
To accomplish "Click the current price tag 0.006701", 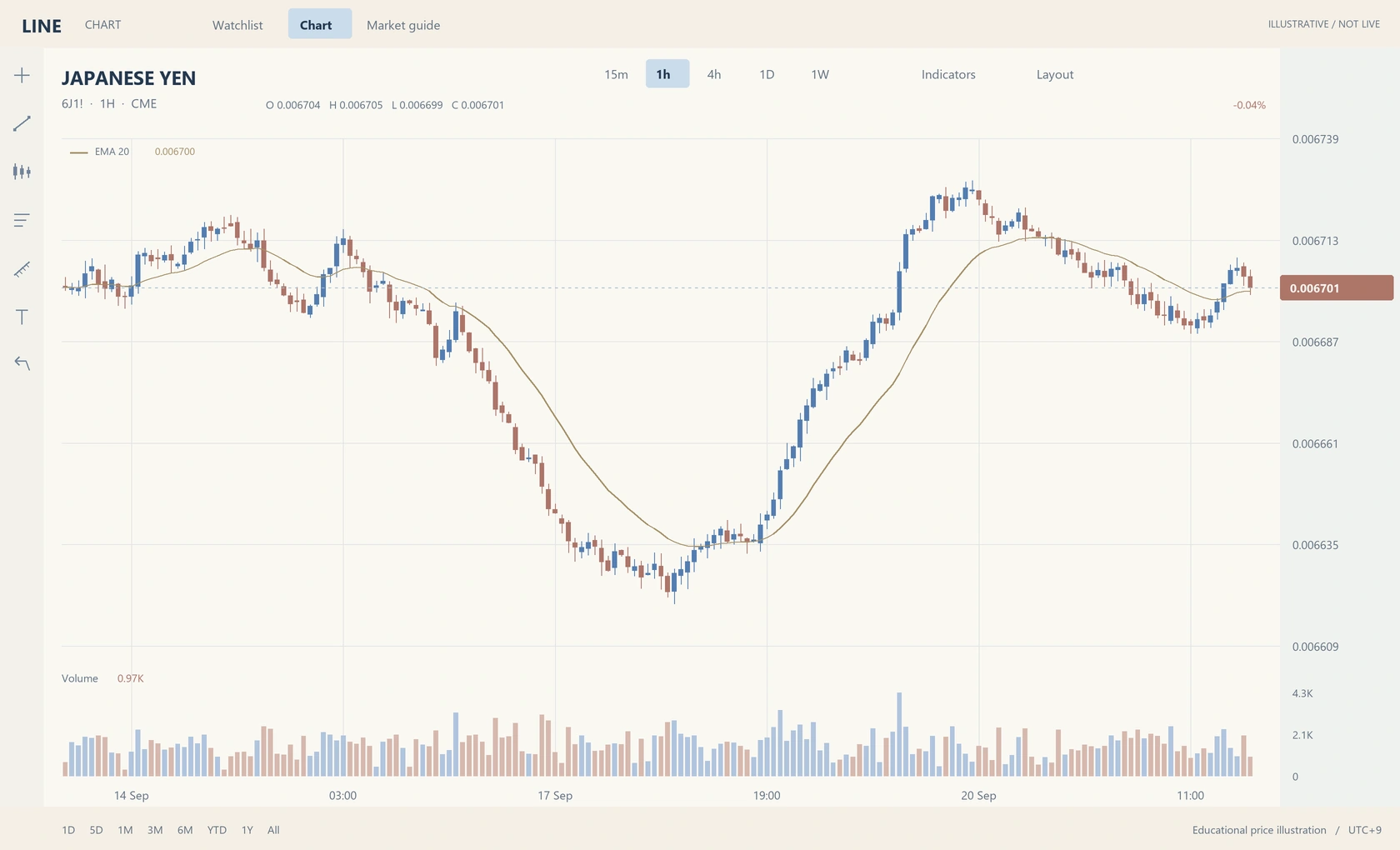I will (x=1336, y=288).
